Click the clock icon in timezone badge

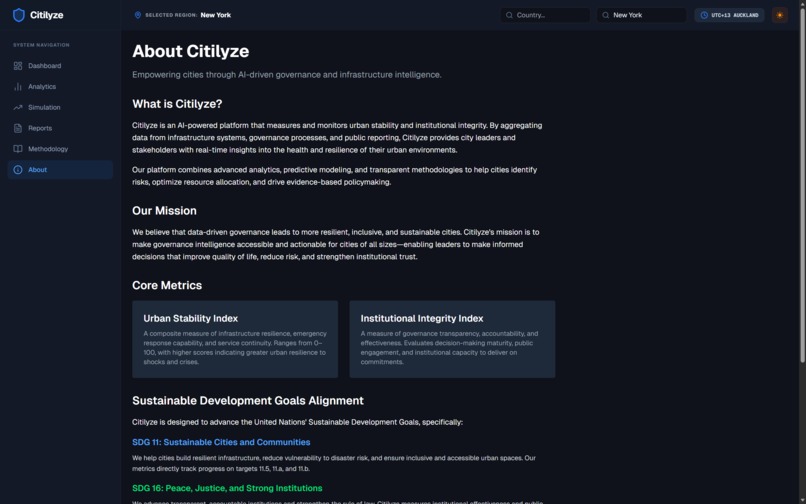704,15
